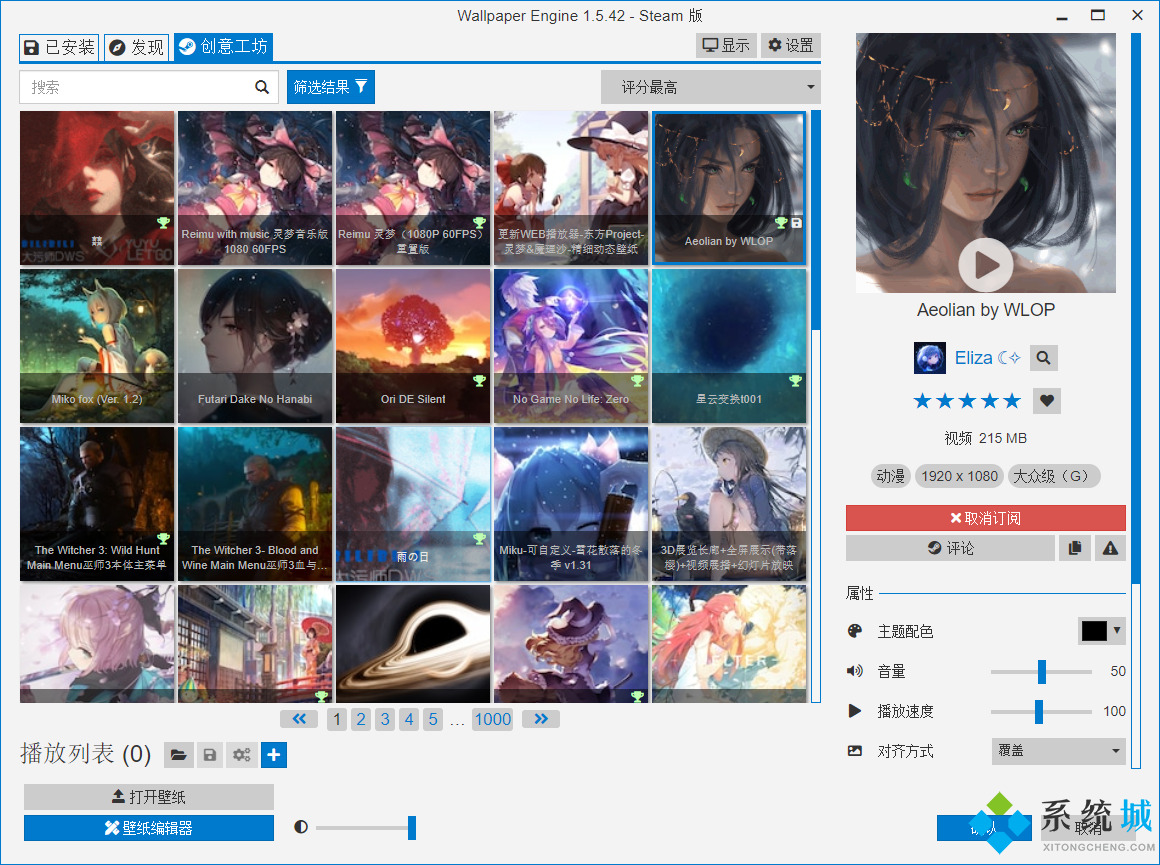
Task: Adjust the 音量 volume slider
Action: (x=1041, y=671)
